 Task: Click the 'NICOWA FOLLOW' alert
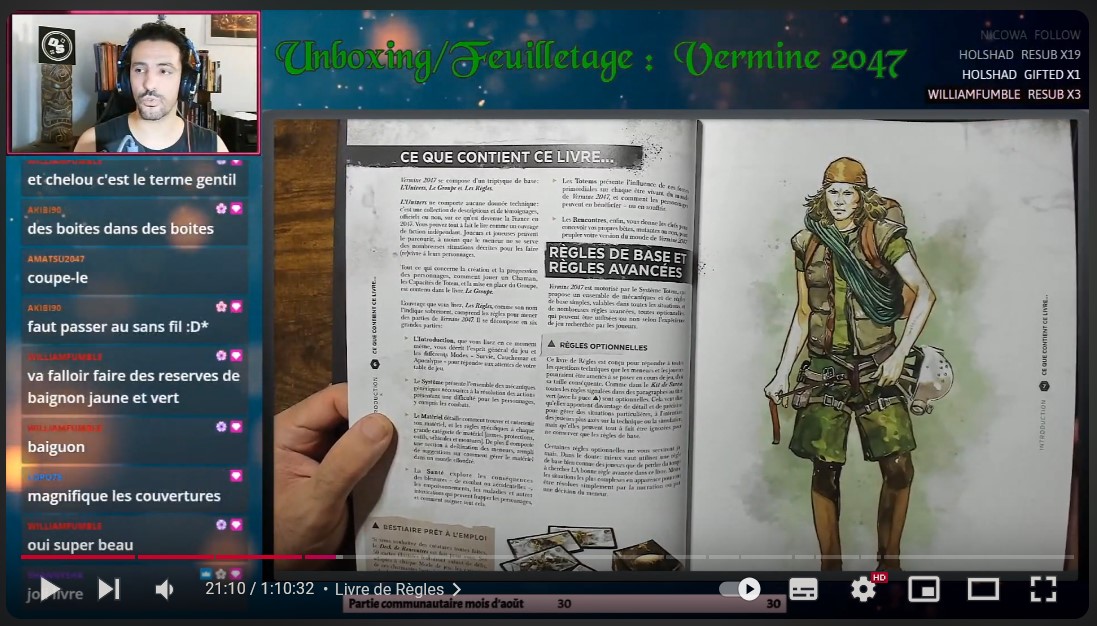[x=1030, y=35]
